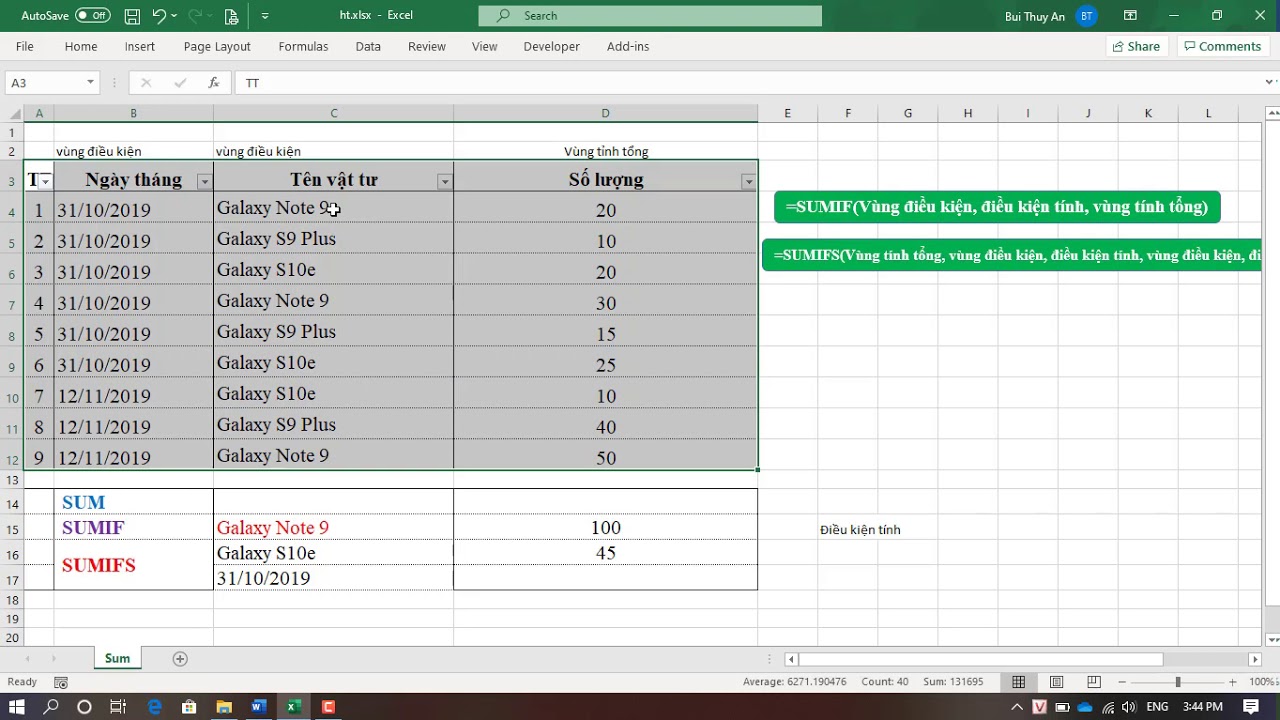The image size is (1280, 720).
Task: Expand the Name Box dropdown arrow
Action: [x=90, y=83]
